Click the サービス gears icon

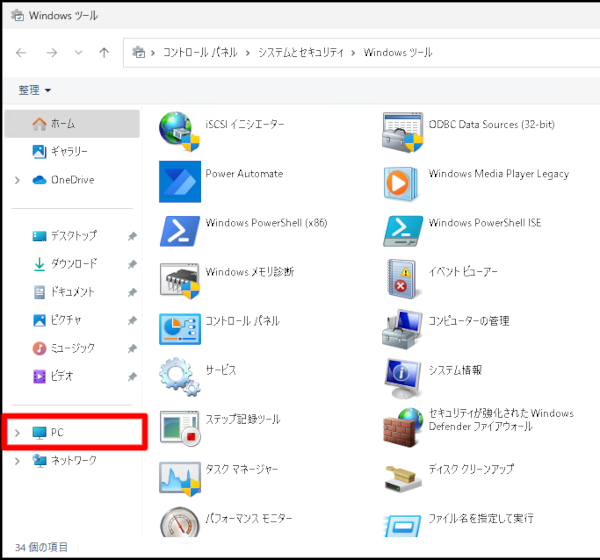[179, 377]
